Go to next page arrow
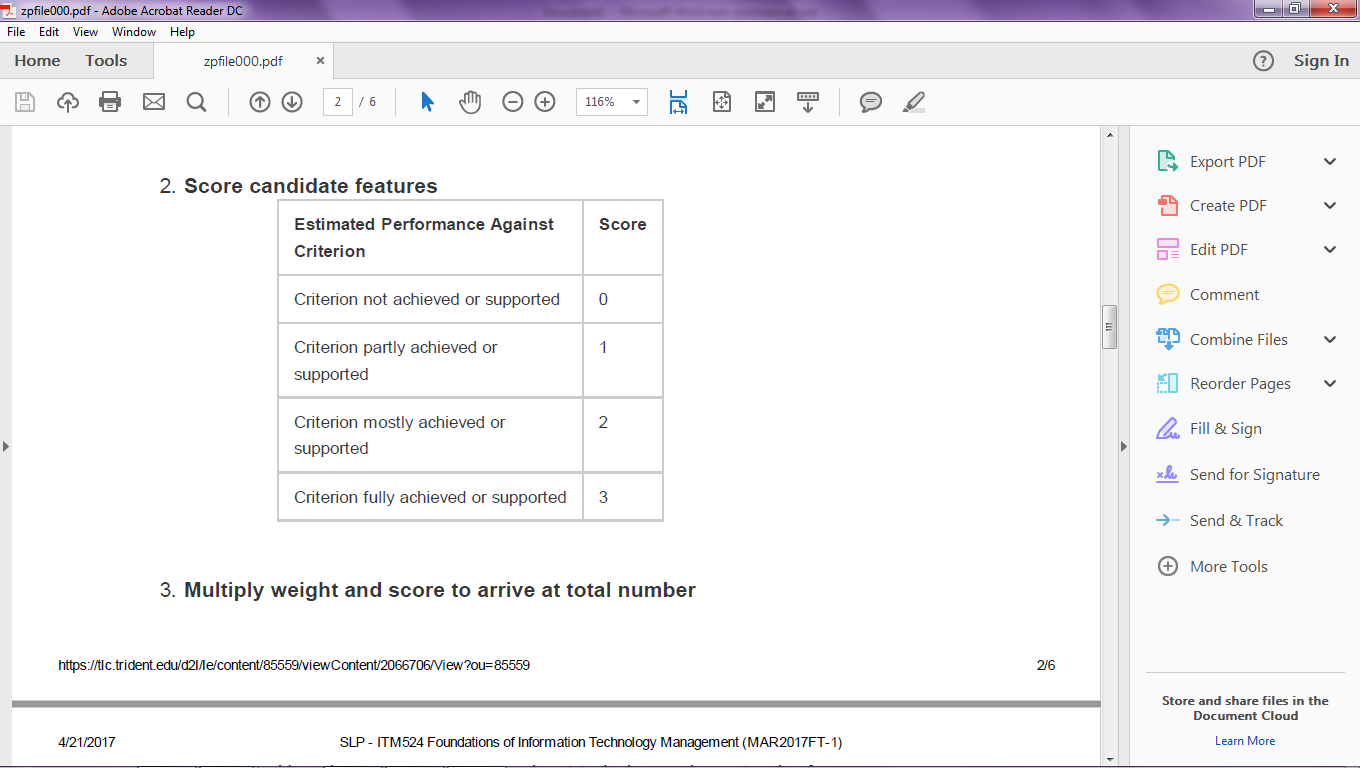Viewport: 1360px width, 768px height. tap(292, 102)
